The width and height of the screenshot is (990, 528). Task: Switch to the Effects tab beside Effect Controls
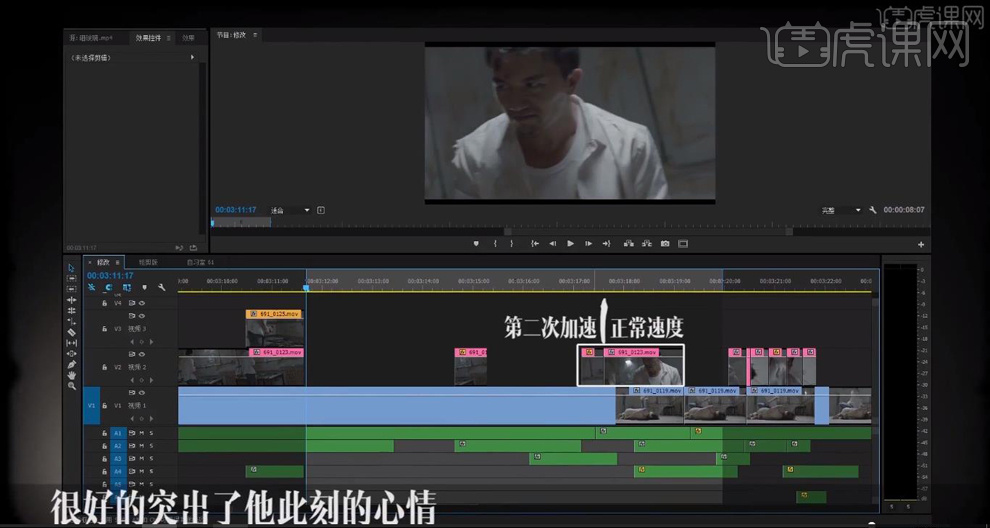[x=188, y=38]
